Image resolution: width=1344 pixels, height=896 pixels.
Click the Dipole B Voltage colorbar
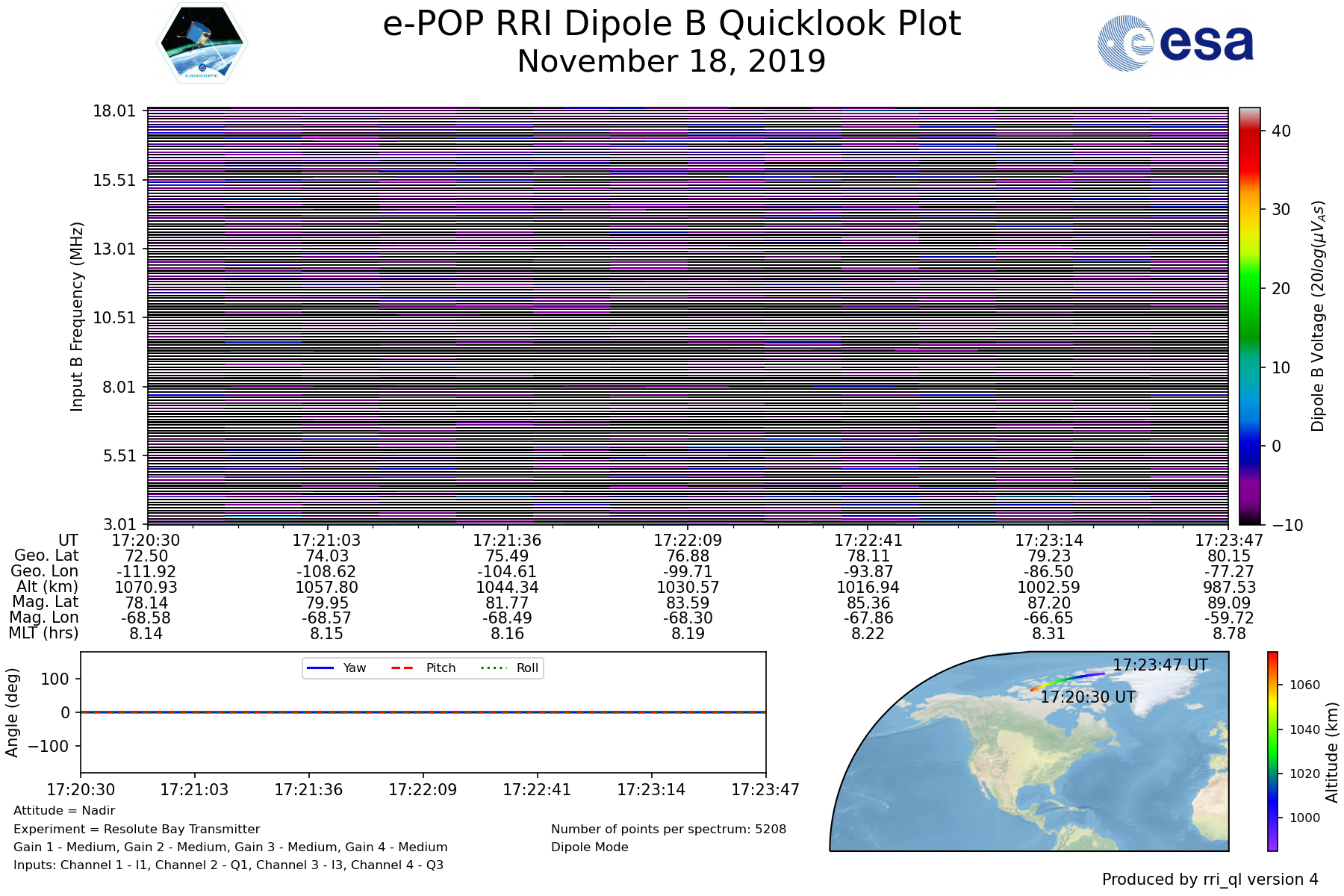pyautogui.click(x=1249, y=316)
